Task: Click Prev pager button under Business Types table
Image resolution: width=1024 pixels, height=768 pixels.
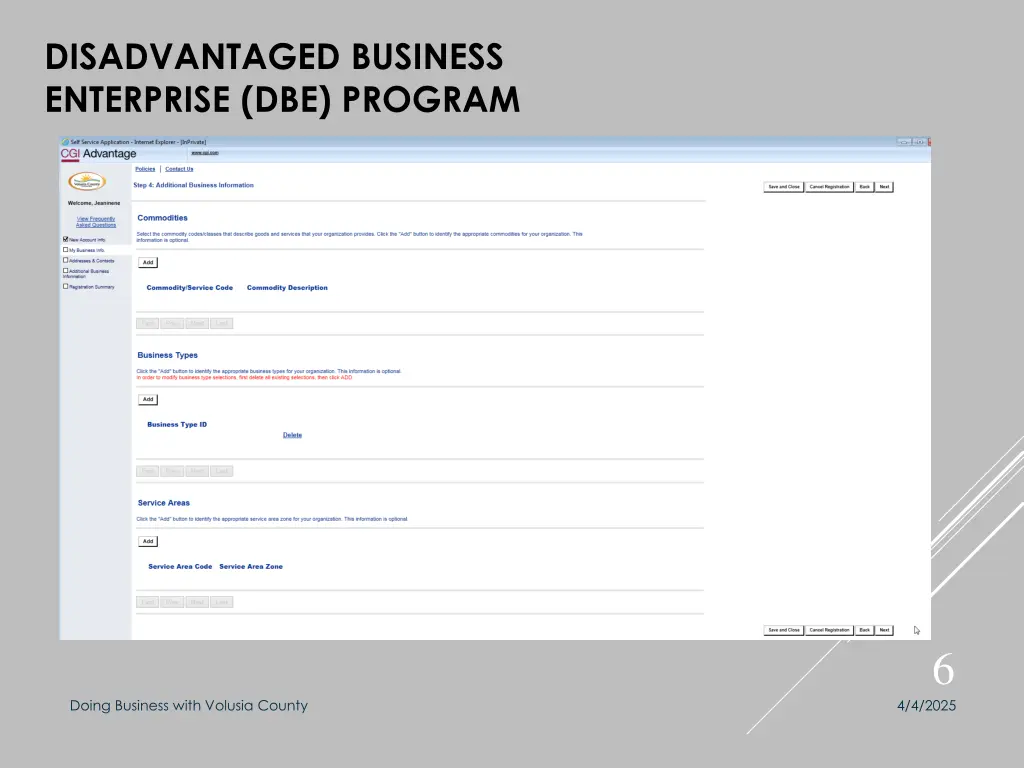Action: [172, 471]
